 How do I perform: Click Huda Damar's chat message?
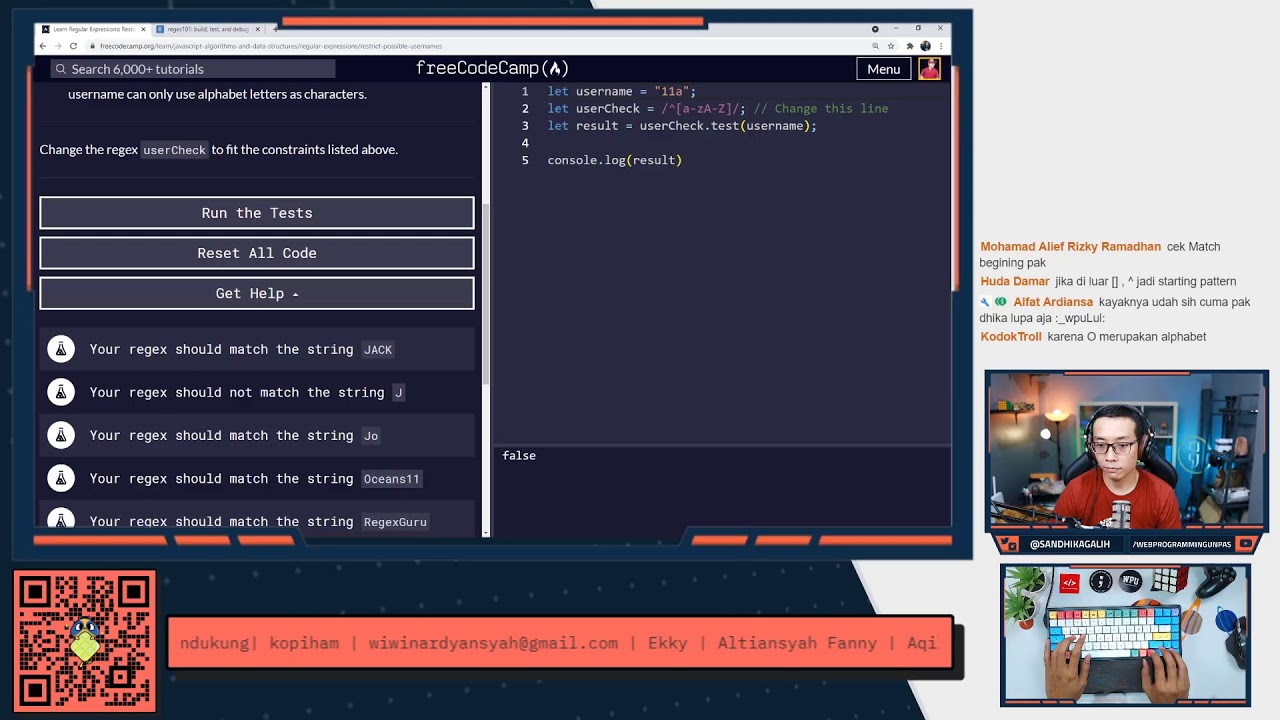(x=1145, y=282)
